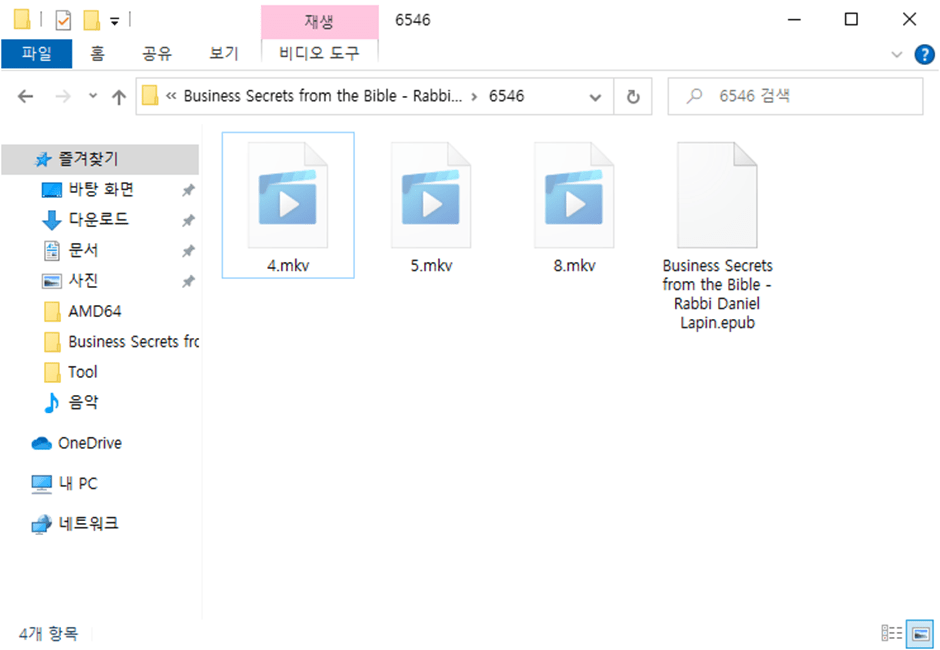Select the 4.mkv video file
This screenshot has width=940, height=650.
288,205
